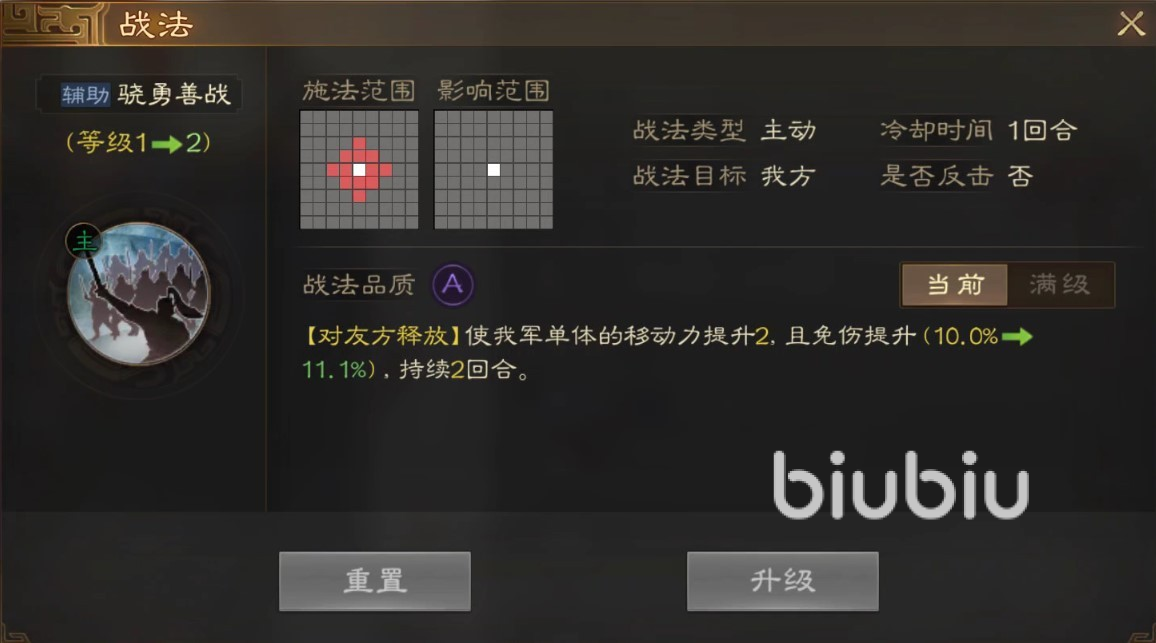Image resolution: width=1156 pixels, height=643 pixels.
Task: Close the 战法 dialog with X
Action: click(1130, 24)
